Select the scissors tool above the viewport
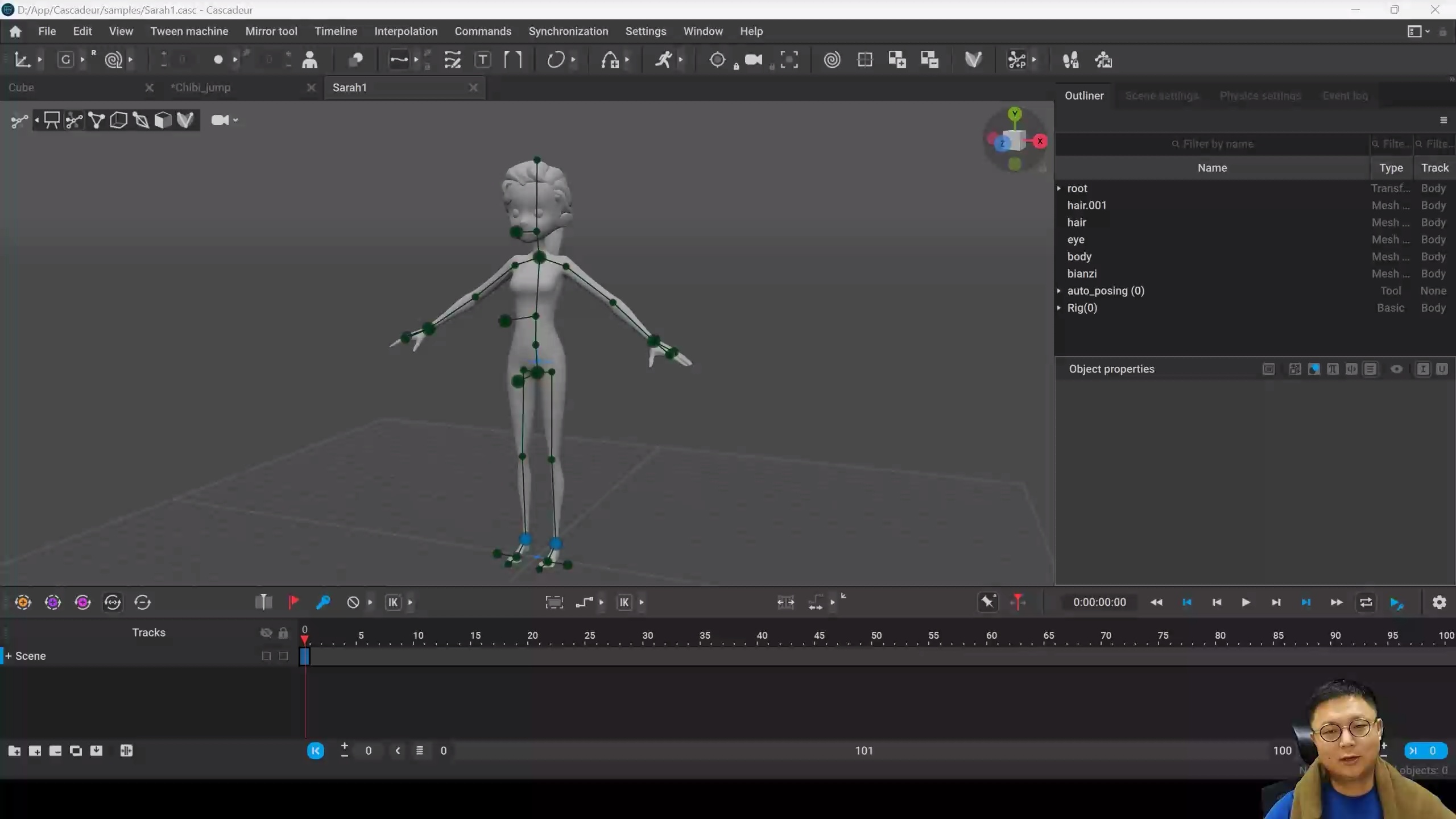Image resolution: width=1456 pixels, height=819 pixels. click(75, 120)
